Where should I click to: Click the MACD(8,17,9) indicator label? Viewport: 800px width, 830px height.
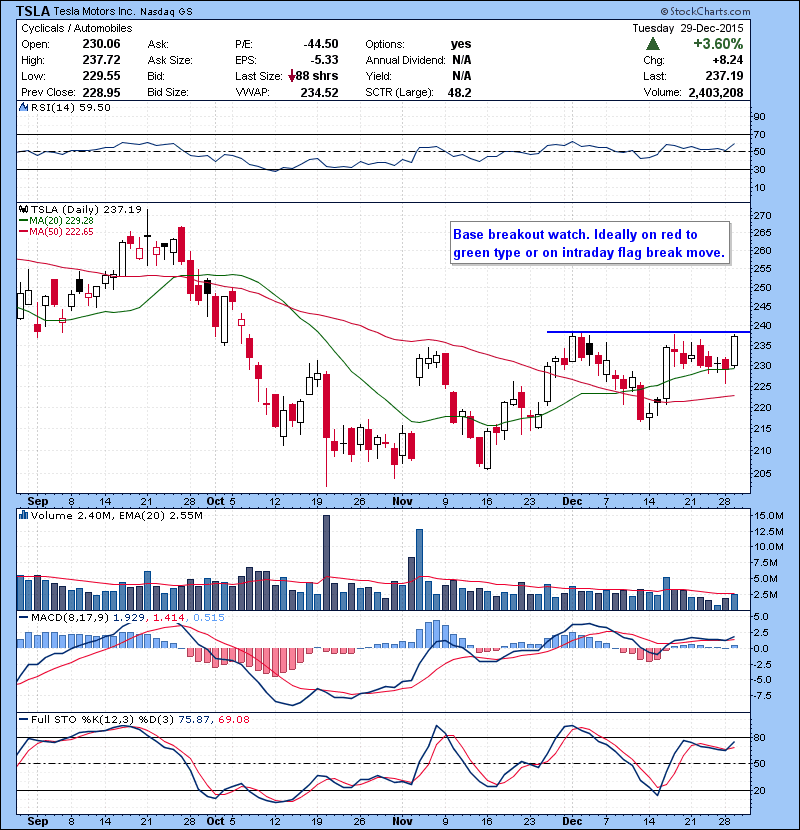(x=70, y=617)
